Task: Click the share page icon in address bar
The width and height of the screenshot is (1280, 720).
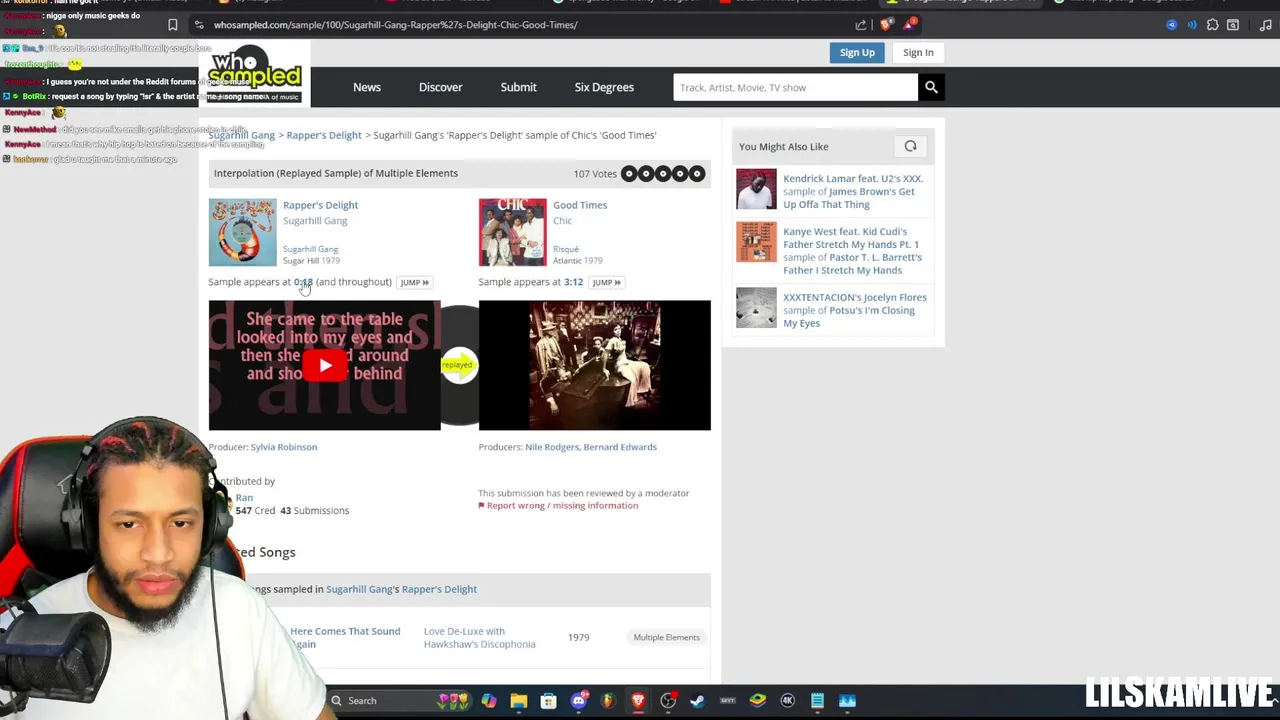Action: tap(861, 25)
